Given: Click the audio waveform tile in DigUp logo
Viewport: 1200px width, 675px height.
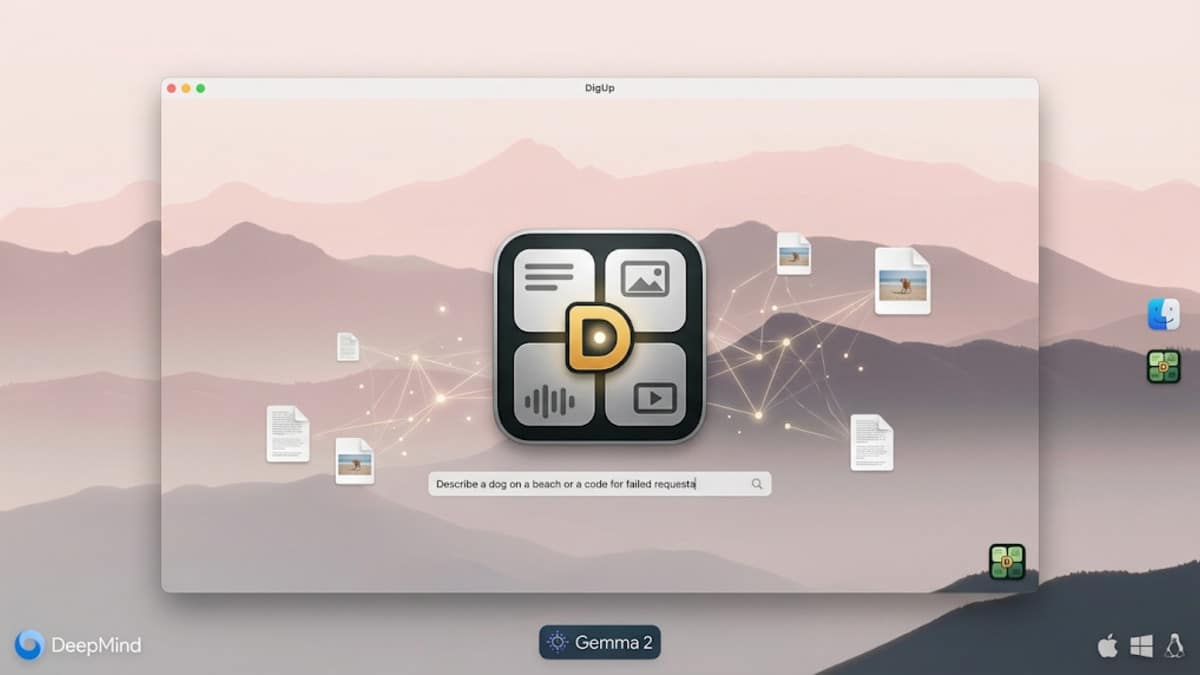Looking at the screenshot, I should (553, 386).
